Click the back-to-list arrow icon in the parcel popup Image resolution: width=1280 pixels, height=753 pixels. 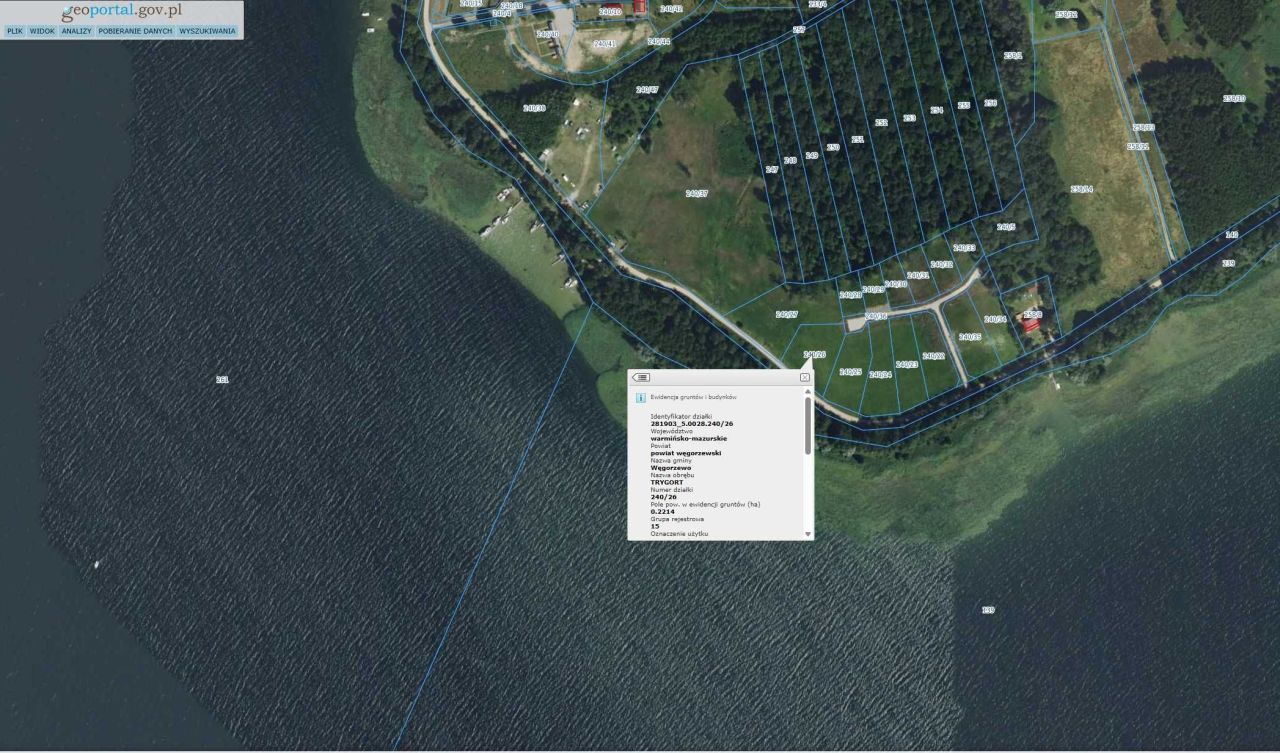[x=641, y=377]
